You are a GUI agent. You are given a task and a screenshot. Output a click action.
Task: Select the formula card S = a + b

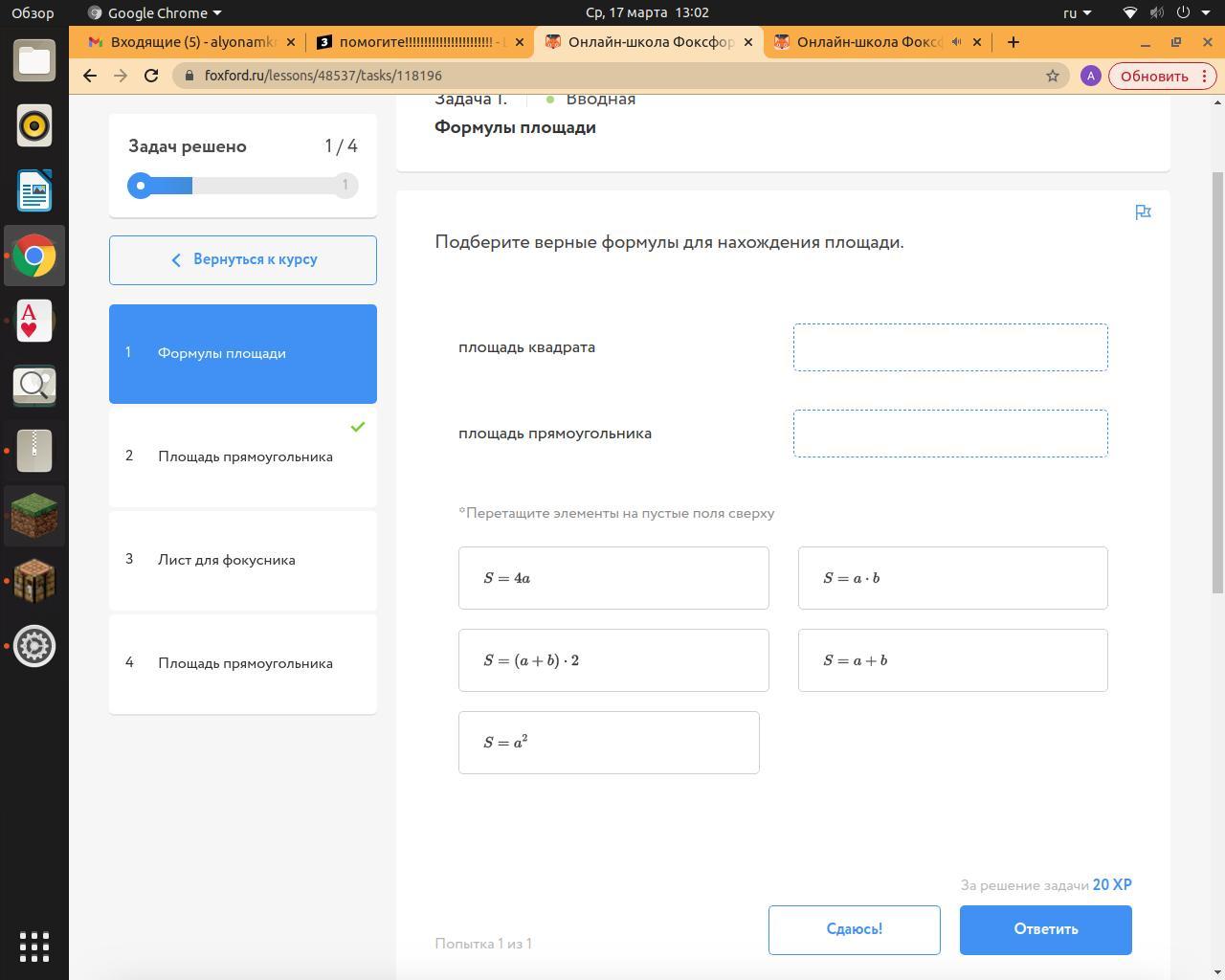(x=953, y=660)
